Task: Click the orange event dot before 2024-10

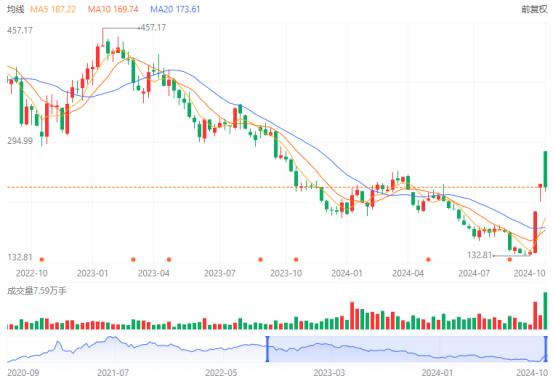Action: click(x=509, y=260)
